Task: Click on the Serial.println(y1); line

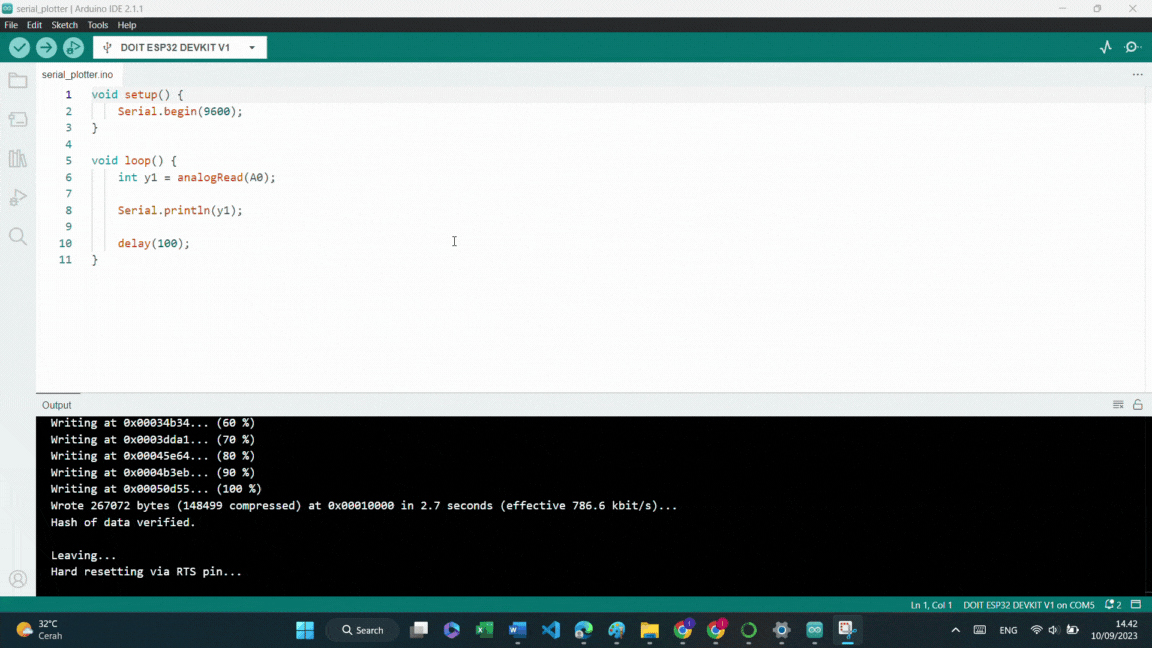Action: 180,210
